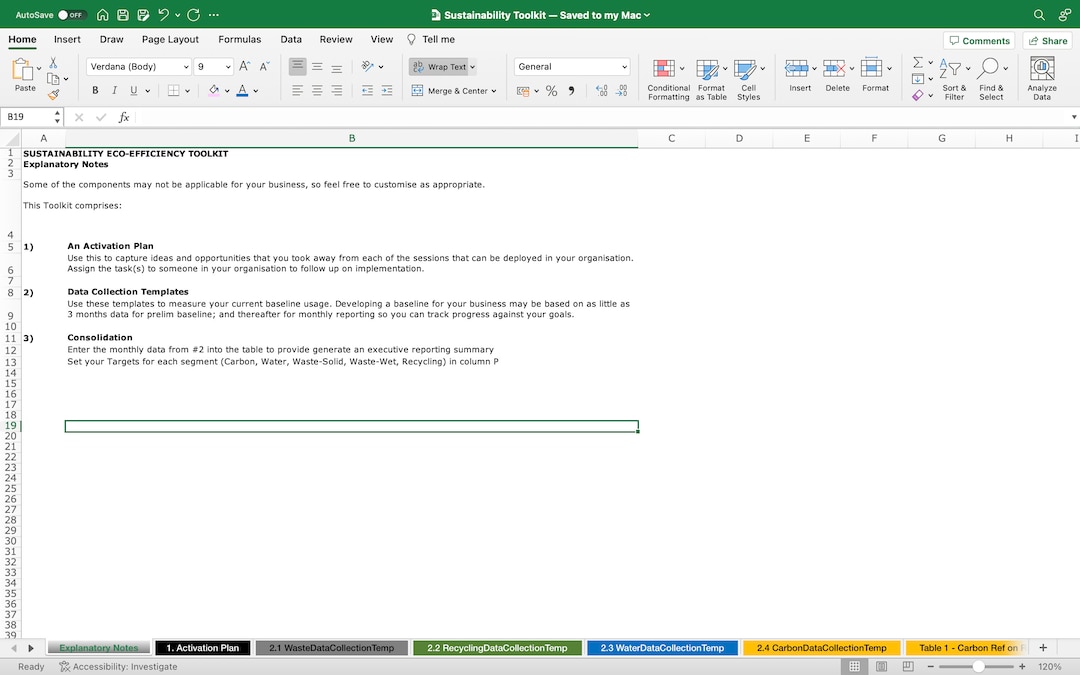Click the Percent Style icon
1080x675 pixels.
pyautogui.click(x=550, y=90)
